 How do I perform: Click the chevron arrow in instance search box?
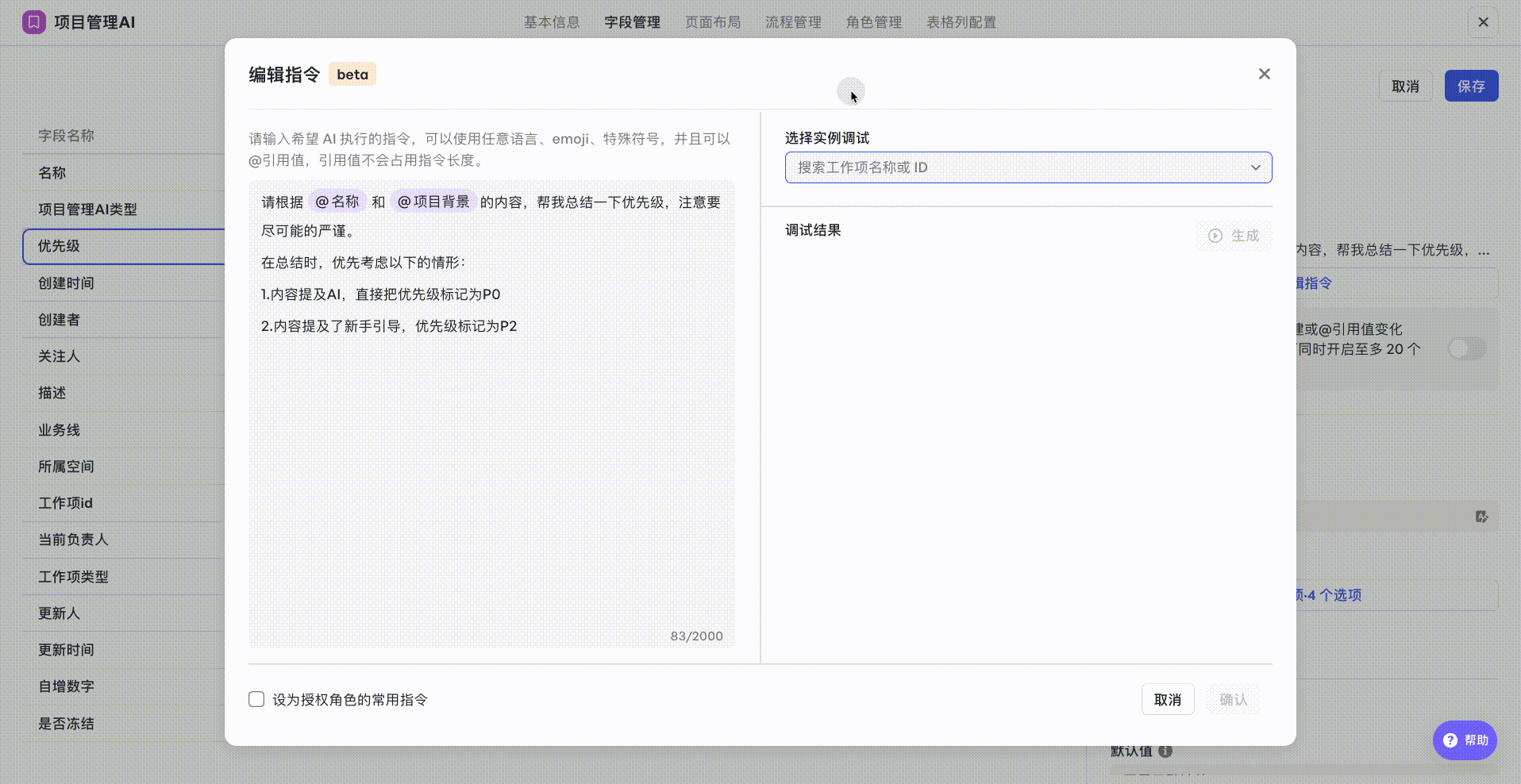[x=1255, y=167]
